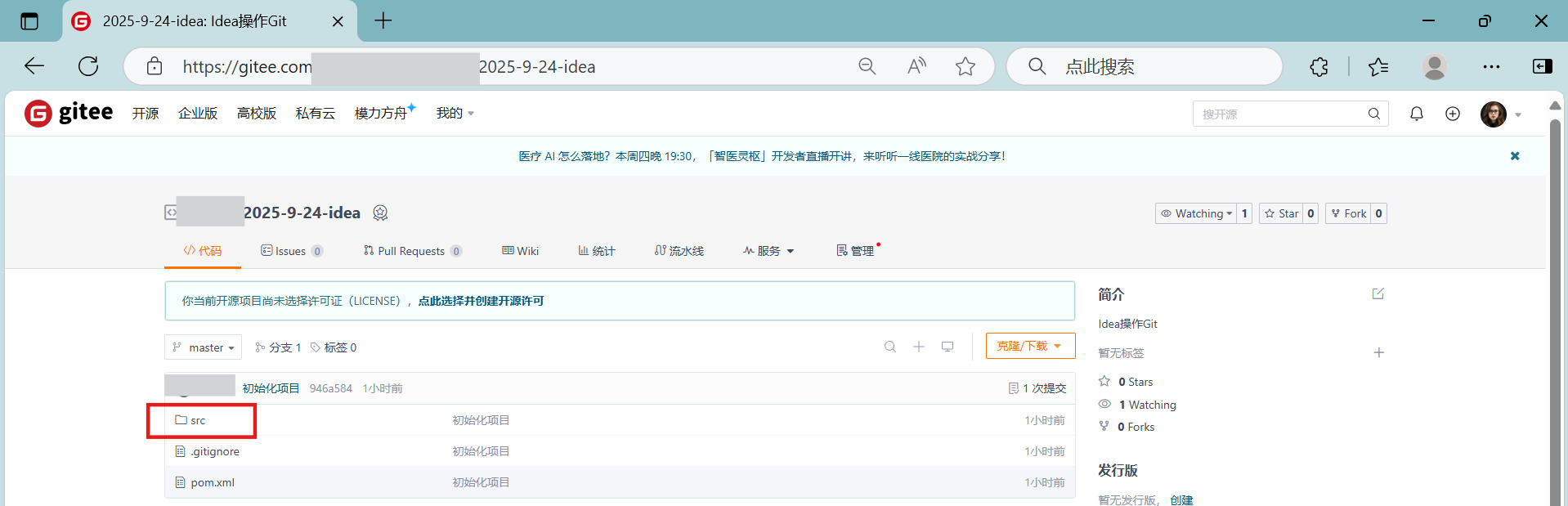Open the 统计 tab
The width and height of the screenshot is (1568, 506).
(x=597, y=251)
